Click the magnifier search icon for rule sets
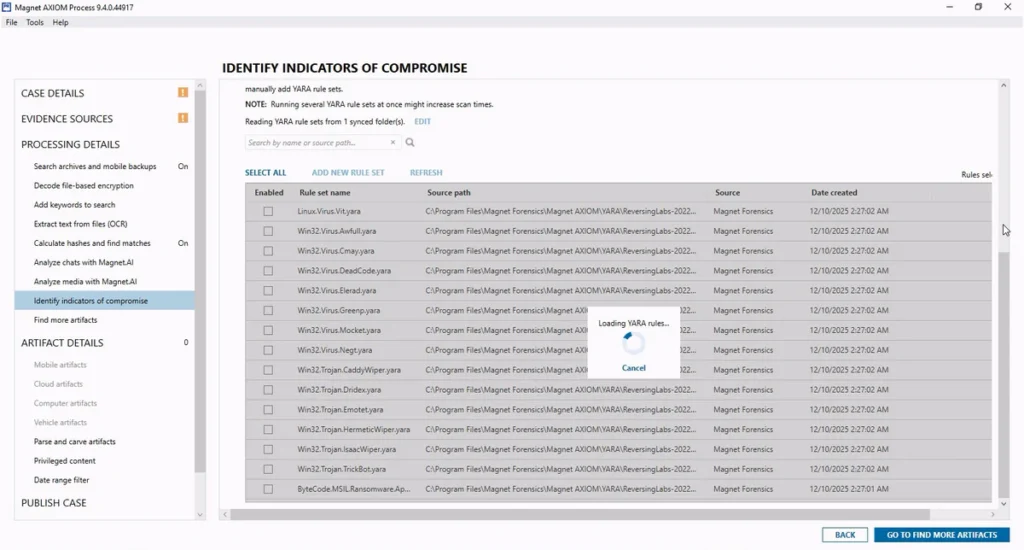This screenshot has width=1024, height=550. click(410, 143)
